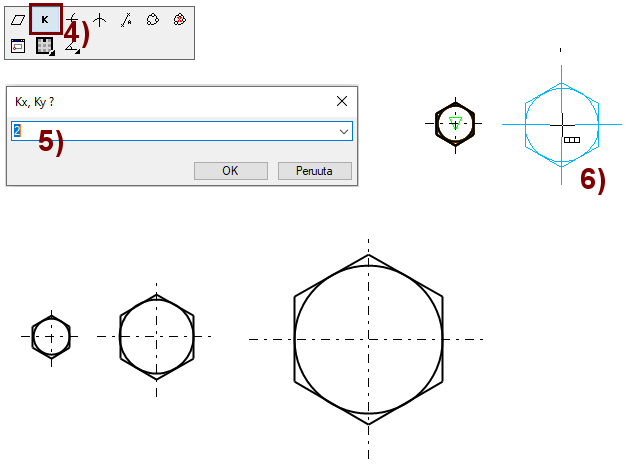Open the angle tool flyout icon

click(72, 47)
